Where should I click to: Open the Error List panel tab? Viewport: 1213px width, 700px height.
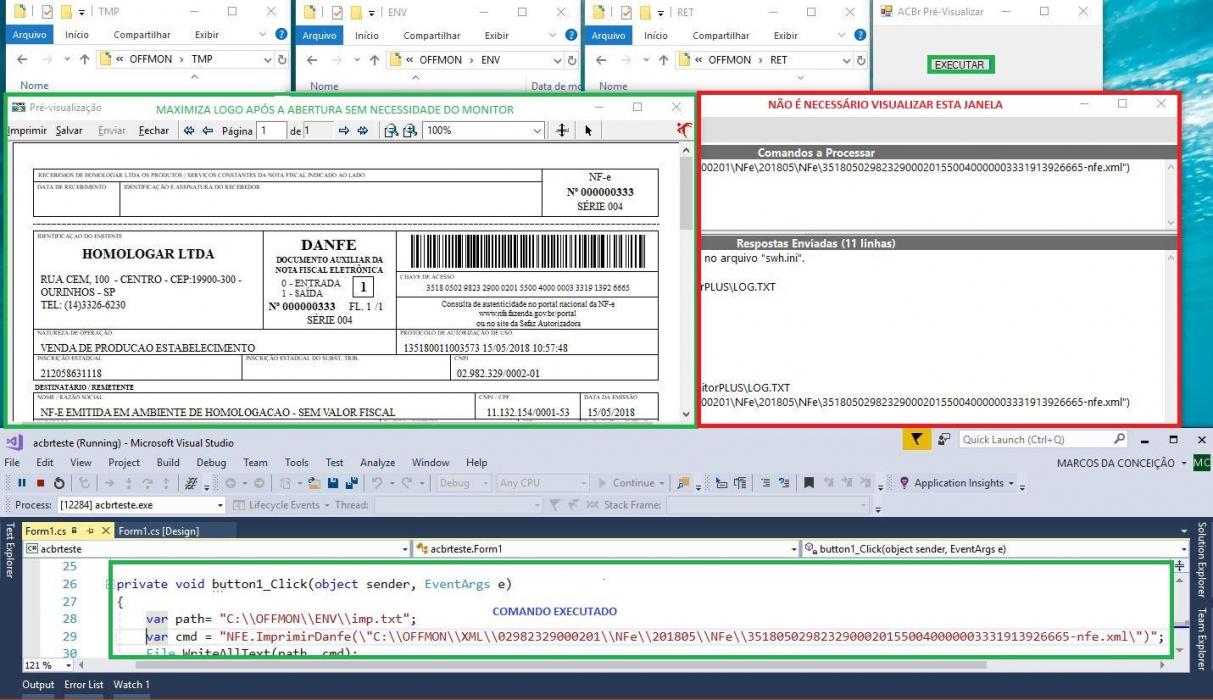pyautogui.click(x=84, y=685)
